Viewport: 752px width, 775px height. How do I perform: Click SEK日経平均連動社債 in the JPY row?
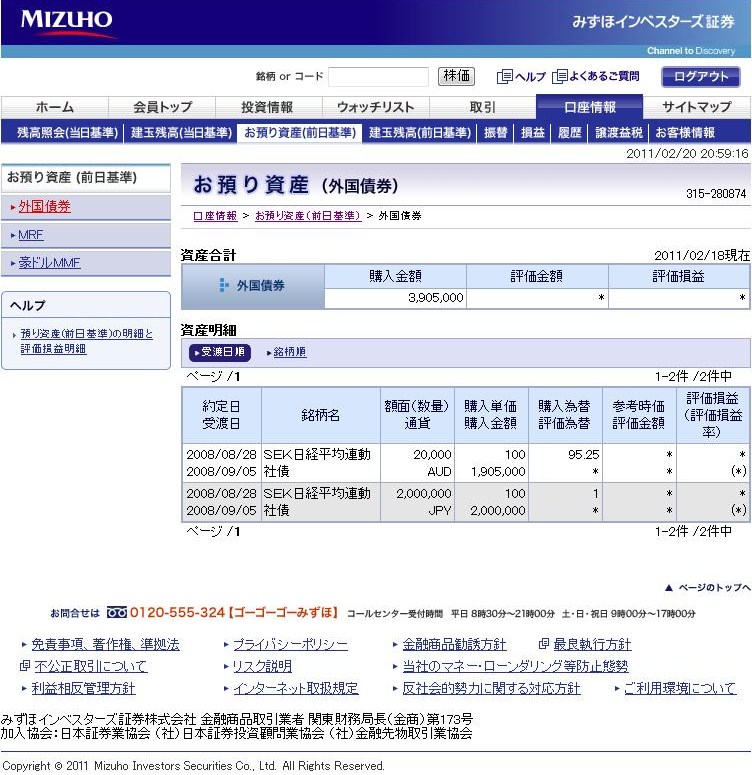[x=317, y=502]
